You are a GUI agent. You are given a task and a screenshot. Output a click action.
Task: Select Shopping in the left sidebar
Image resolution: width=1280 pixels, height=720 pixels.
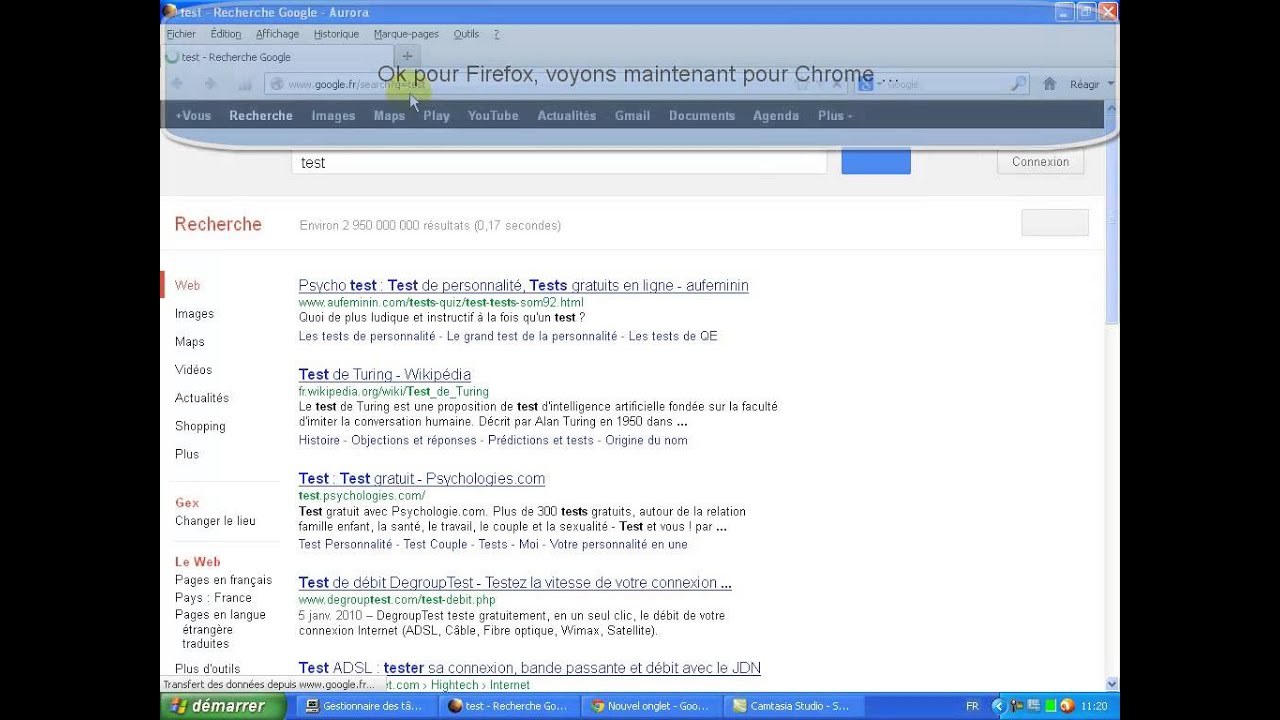(200, 426)
